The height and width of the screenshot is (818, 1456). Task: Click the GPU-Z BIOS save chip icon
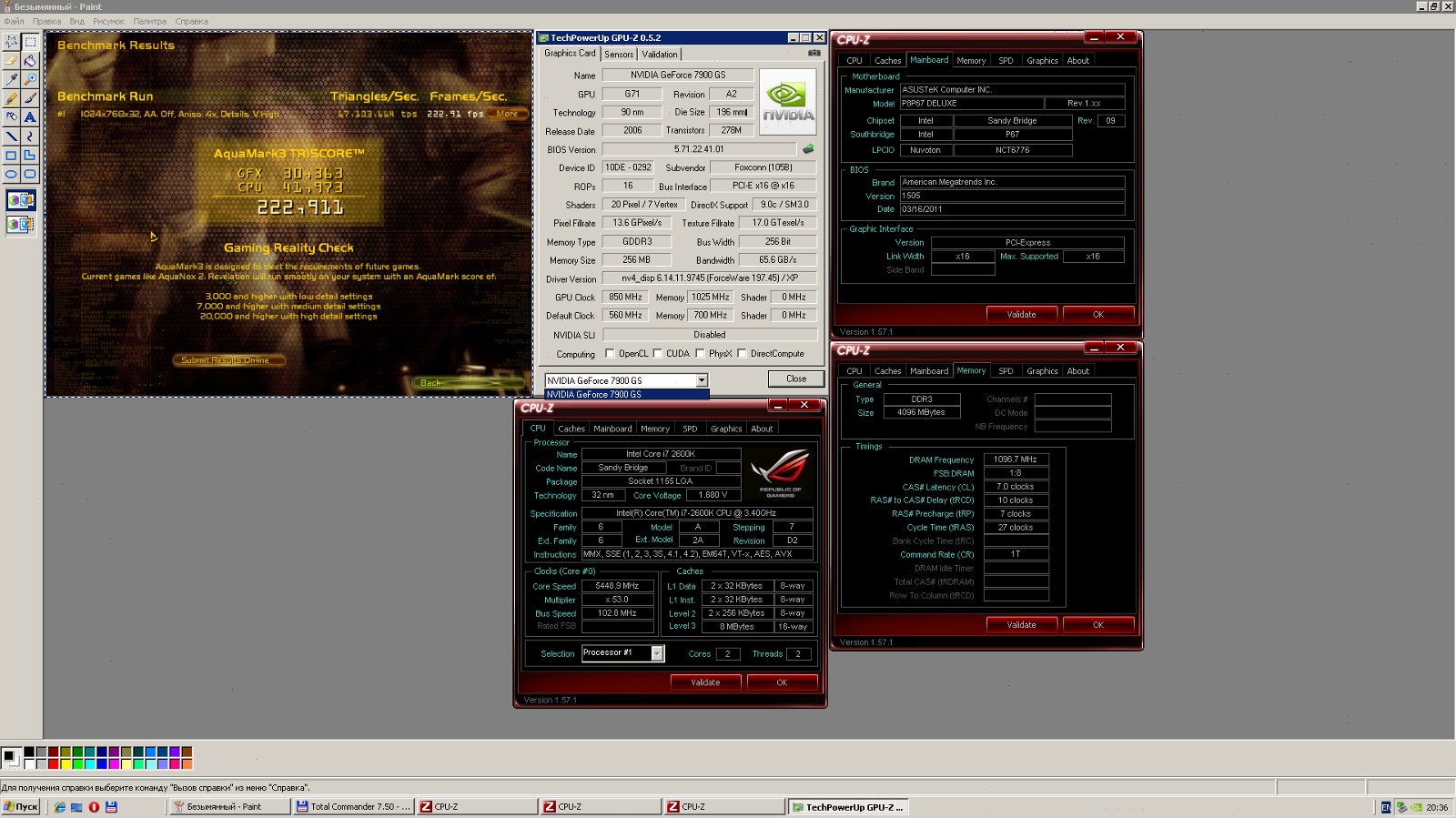click(x=808, y=148)
